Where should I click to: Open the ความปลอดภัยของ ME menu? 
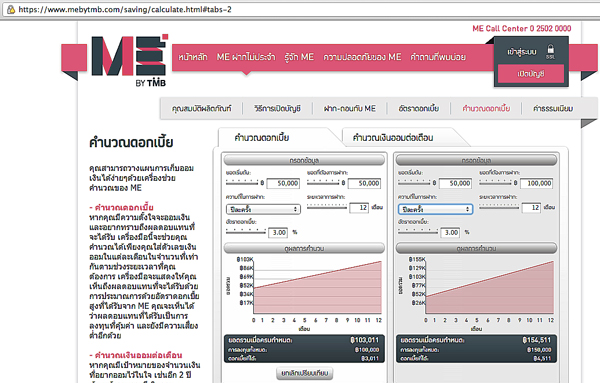[x=362, y=57]
